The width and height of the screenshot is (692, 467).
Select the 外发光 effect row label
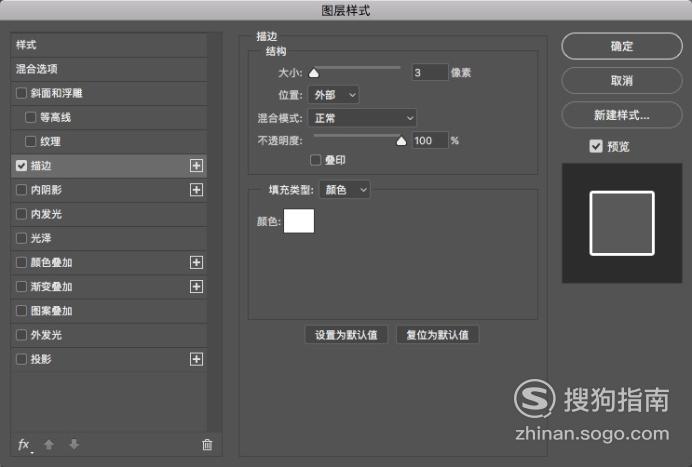coord(46,335)
